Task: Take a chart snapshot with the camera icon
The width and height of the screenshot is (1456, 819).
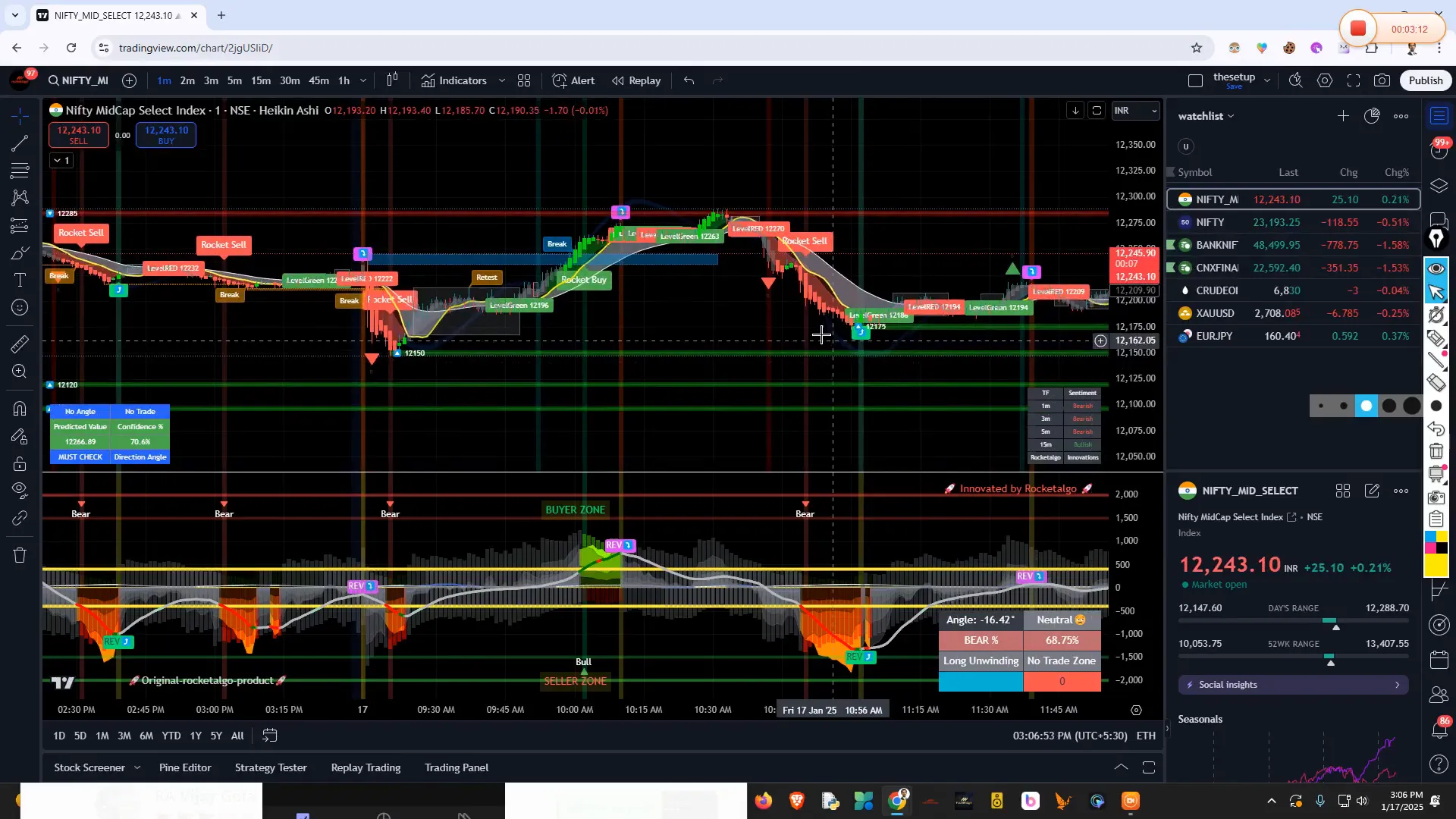Action: pos(1382,80)
